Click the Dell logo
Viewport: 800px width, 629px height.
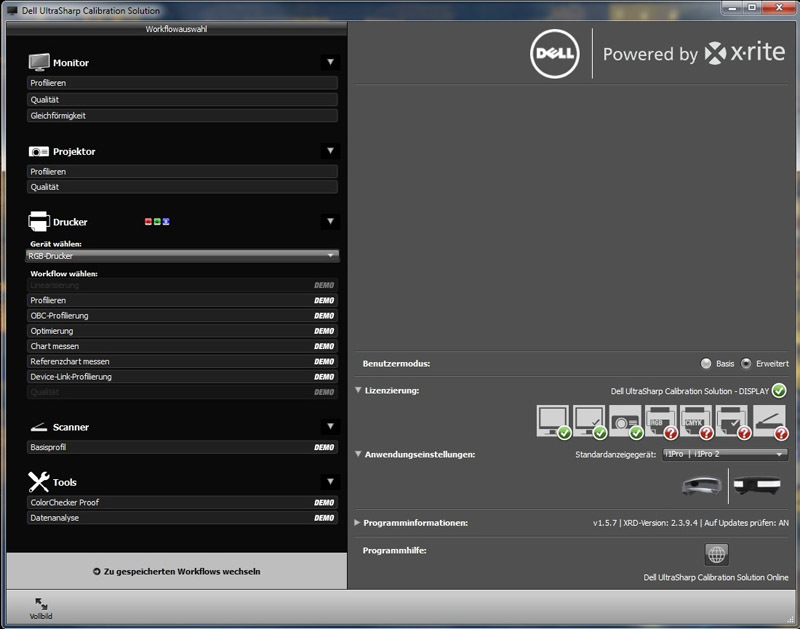[555, 54]
